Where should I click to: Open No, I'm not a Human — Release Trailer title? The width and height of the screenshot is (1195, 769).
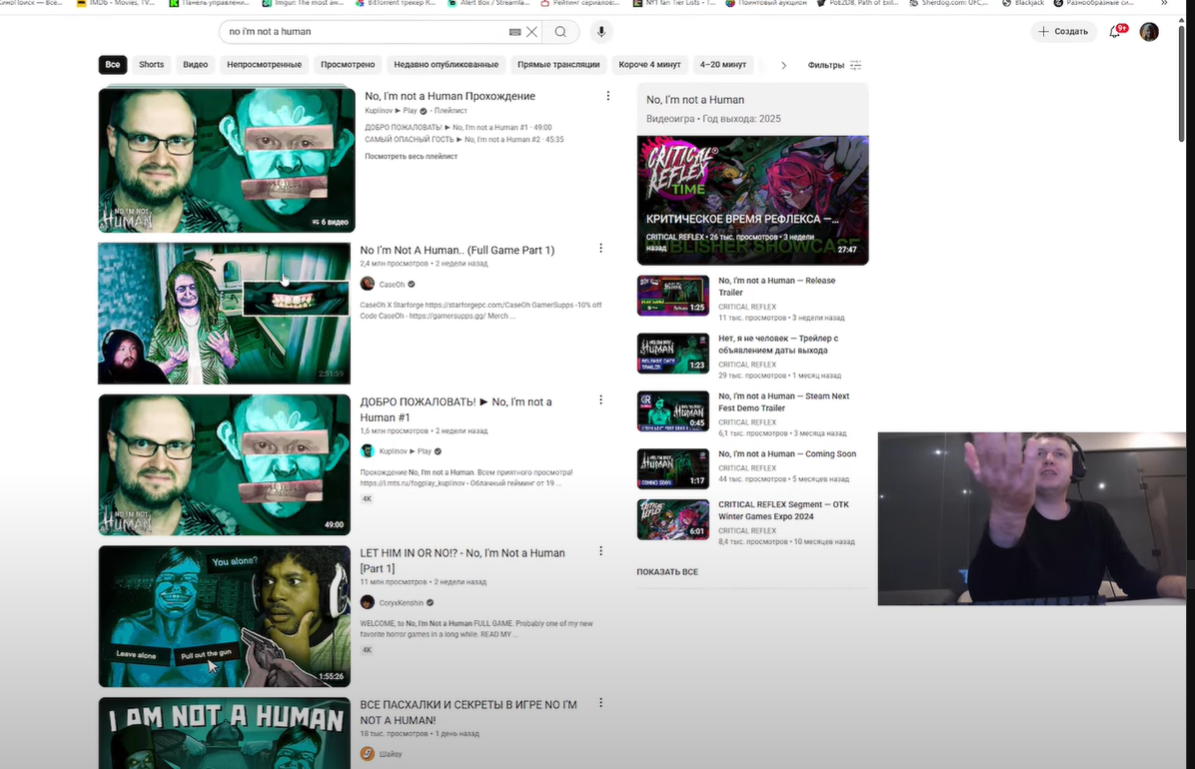click(777, 287)
